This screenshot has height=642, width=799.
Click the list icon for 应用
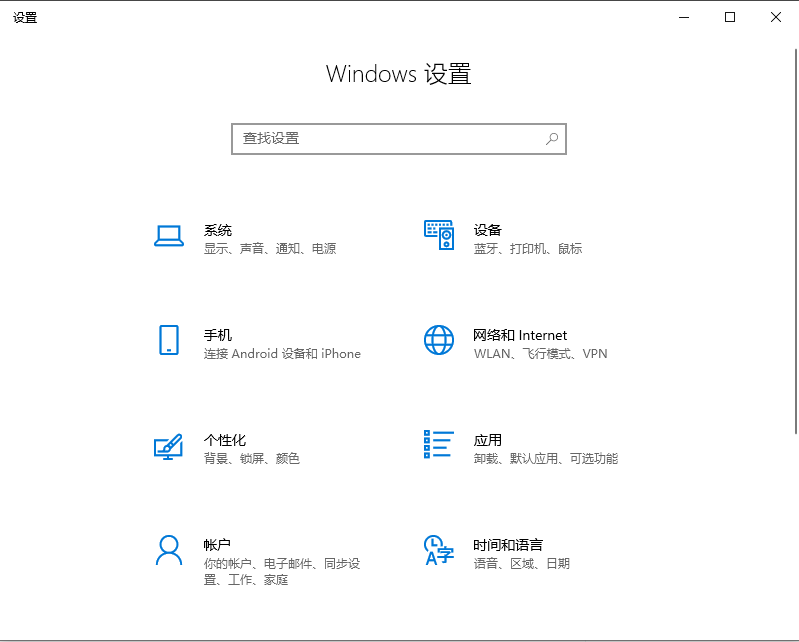pyautogui.click(x=438, y=445)
